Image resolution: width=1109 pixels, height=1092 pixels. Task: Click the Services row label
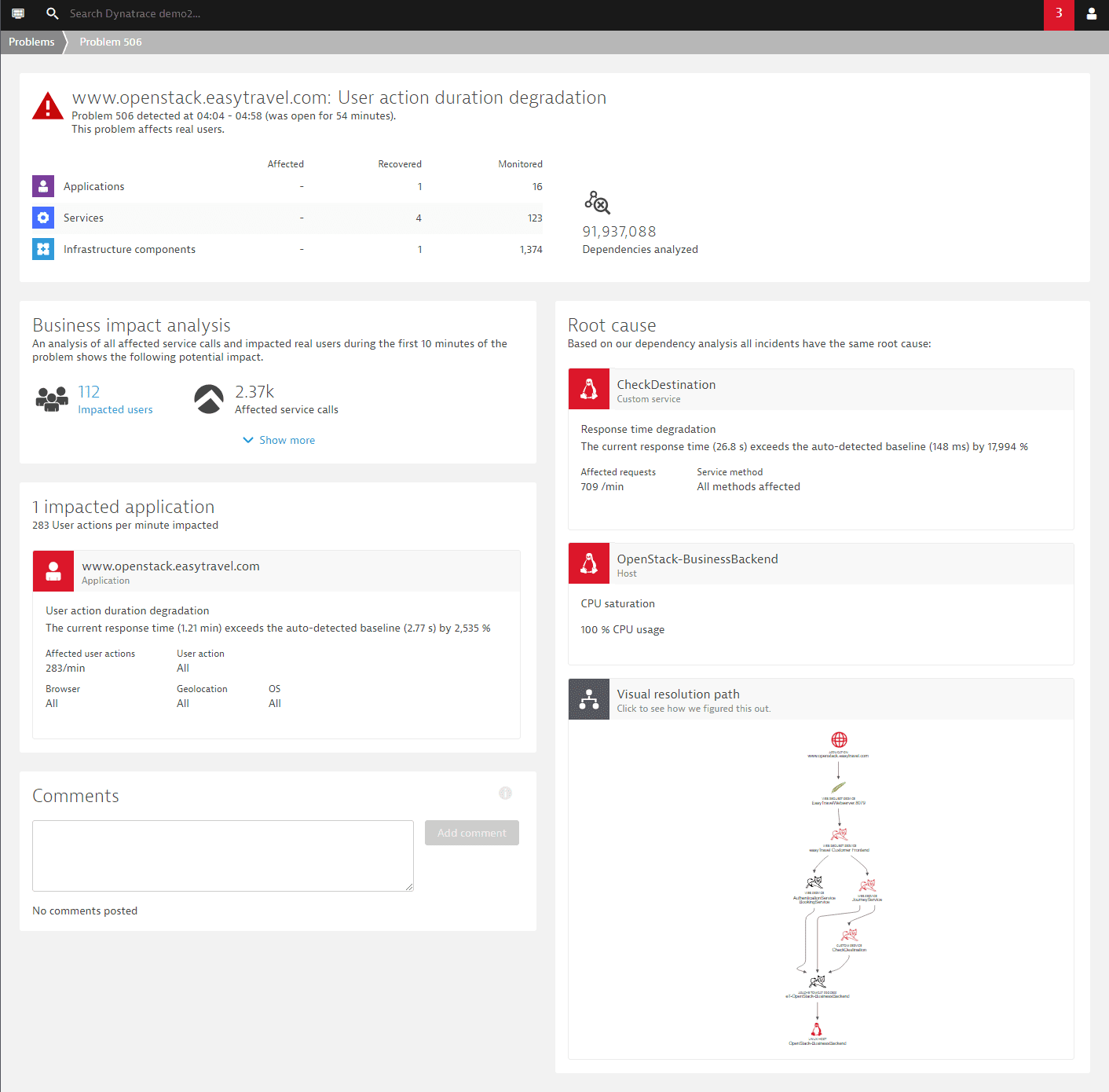pos(83,218)
